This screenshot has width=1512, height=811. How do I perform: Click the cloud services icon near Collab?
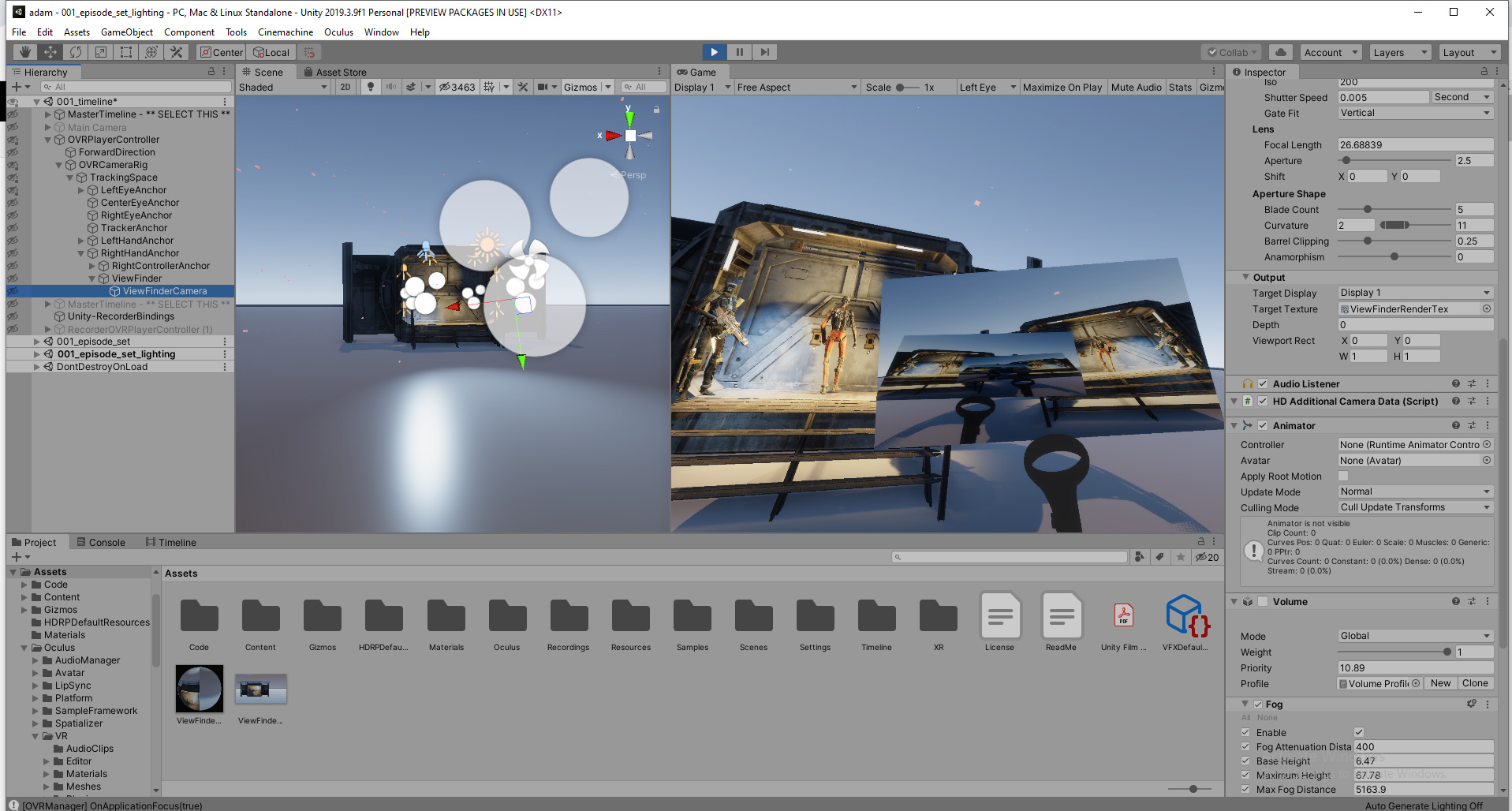click(x=1279, y=52)
